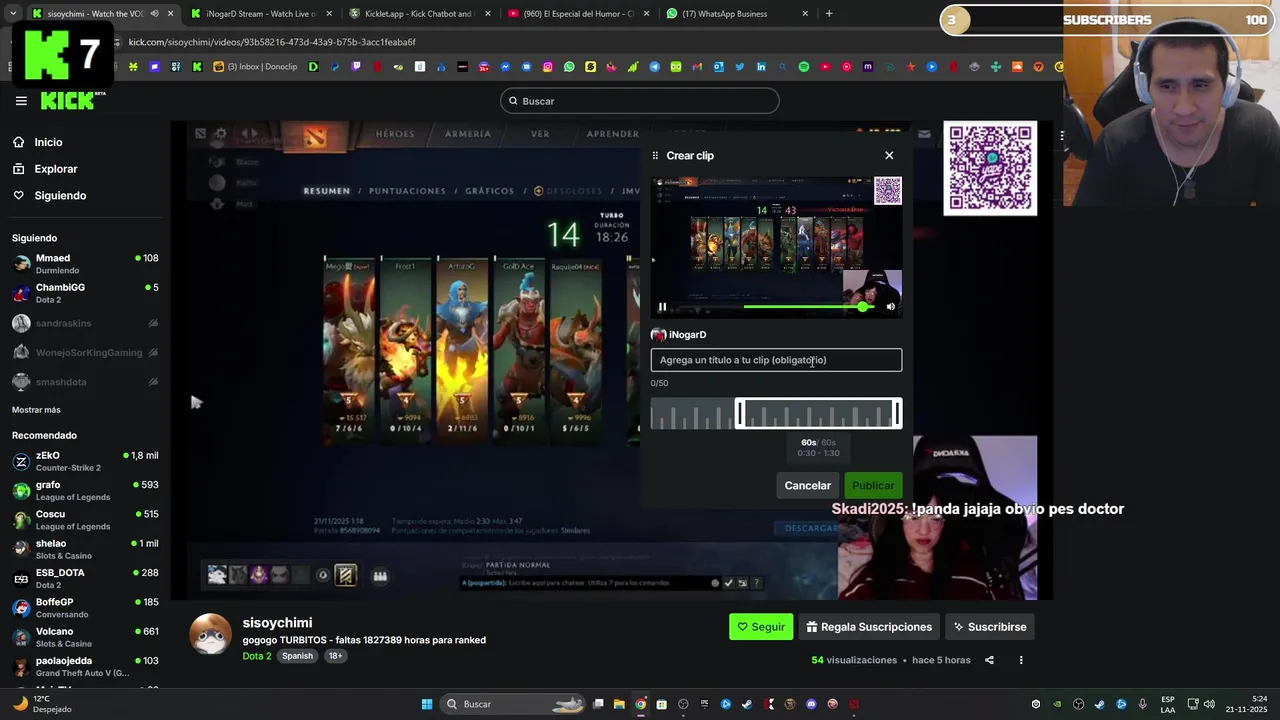Click the 18+ tag
This screenshot has height=720, width=1280.
[335, 656]
